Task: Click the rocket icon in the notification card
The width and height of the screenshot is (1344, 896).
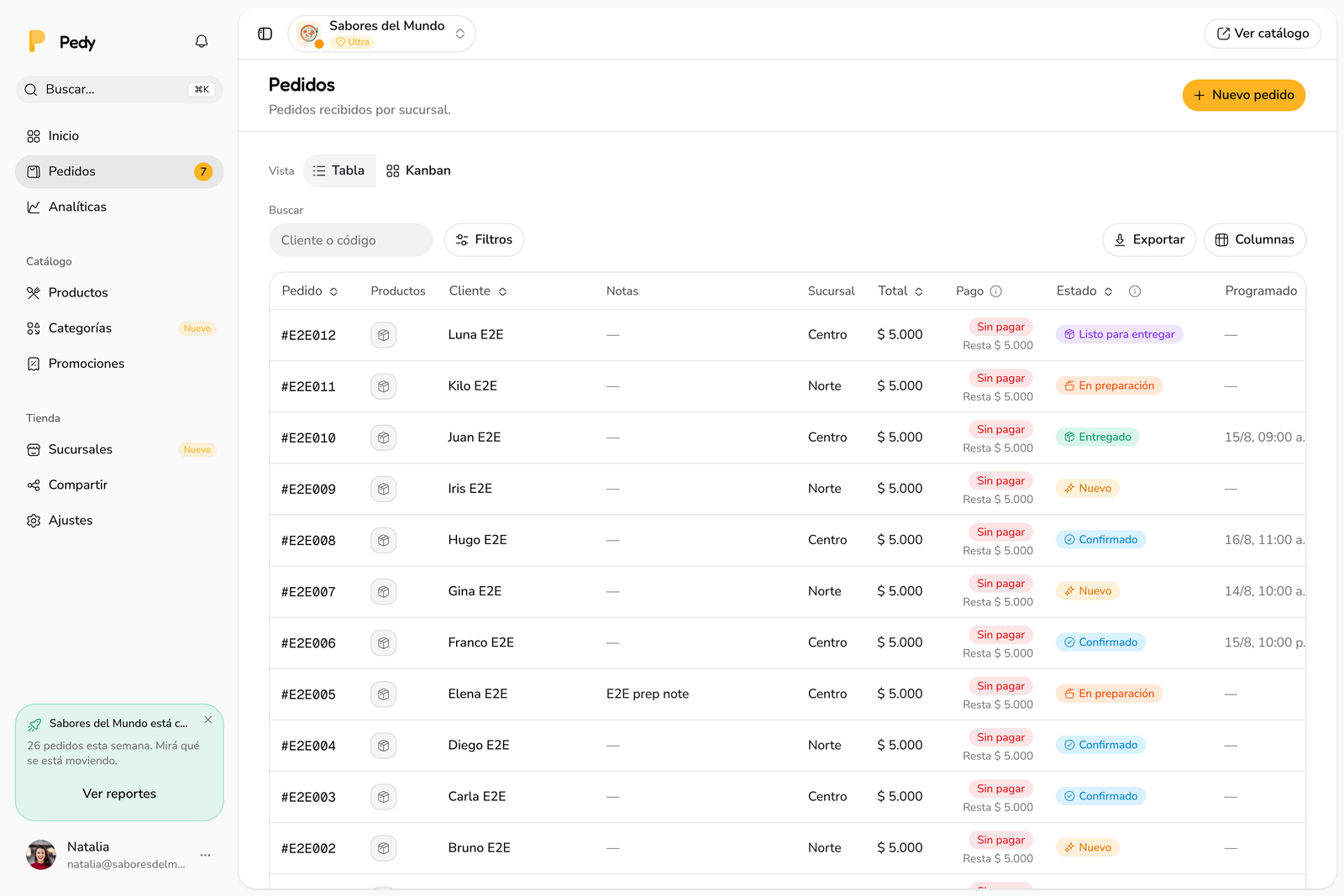Action: [34, 724]
